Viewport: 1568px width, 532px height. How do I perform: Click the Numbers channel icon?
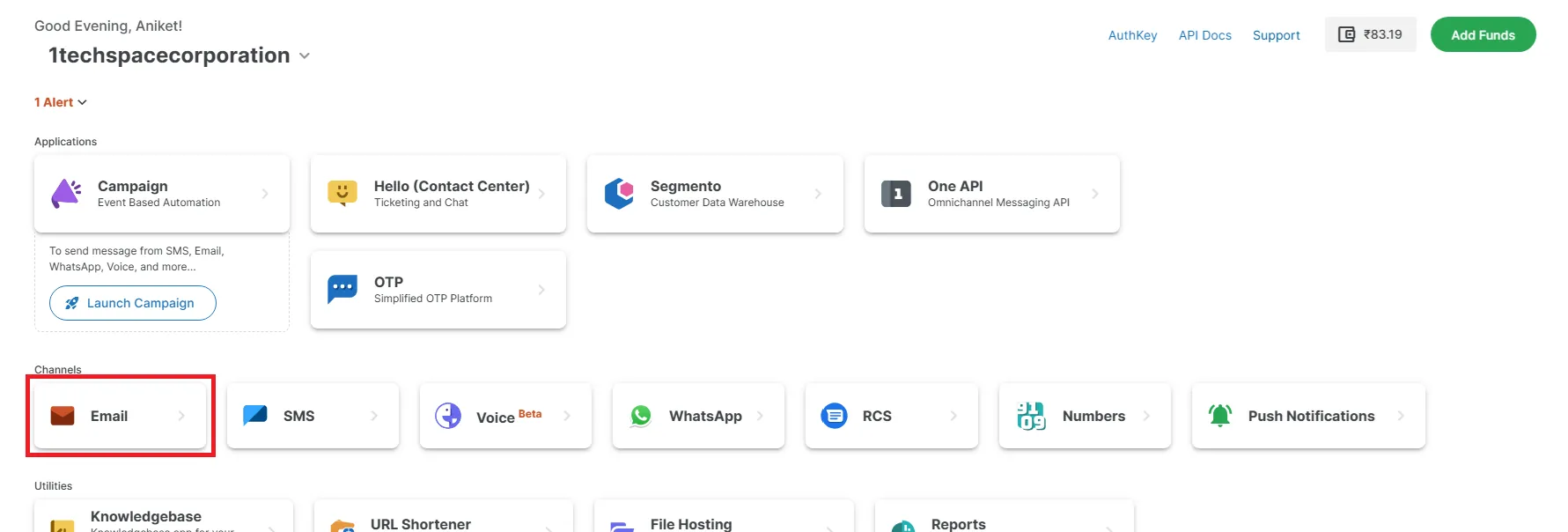pyautogui.click(x=1031, y=416)
